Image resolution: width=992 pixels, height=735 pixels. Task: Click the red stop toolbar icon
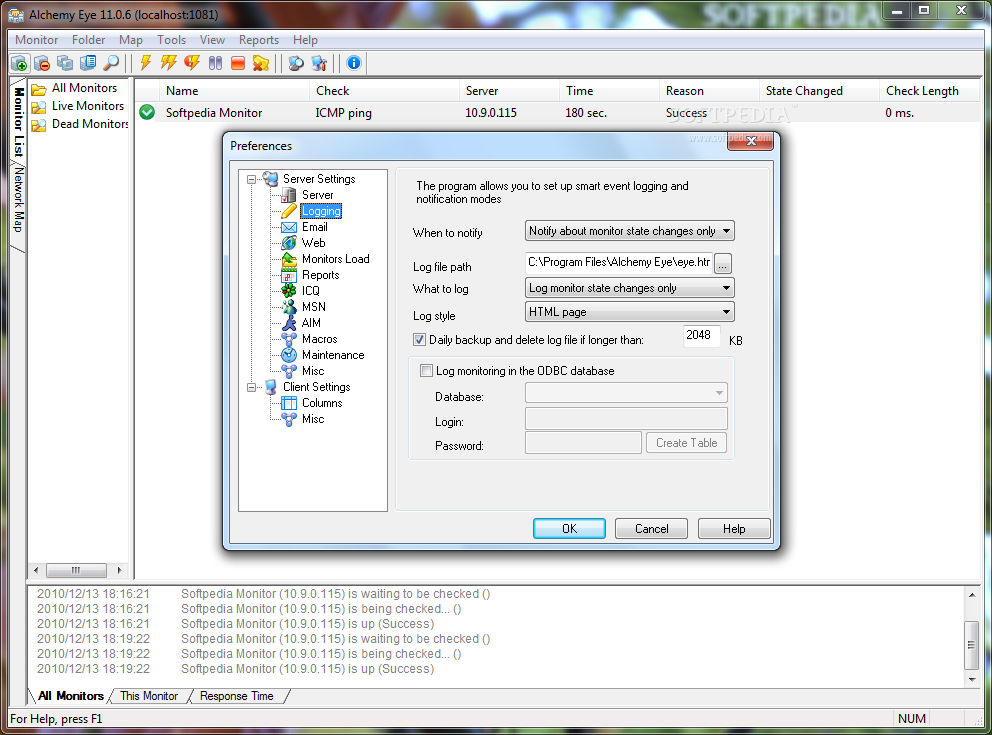coord(238,63)
